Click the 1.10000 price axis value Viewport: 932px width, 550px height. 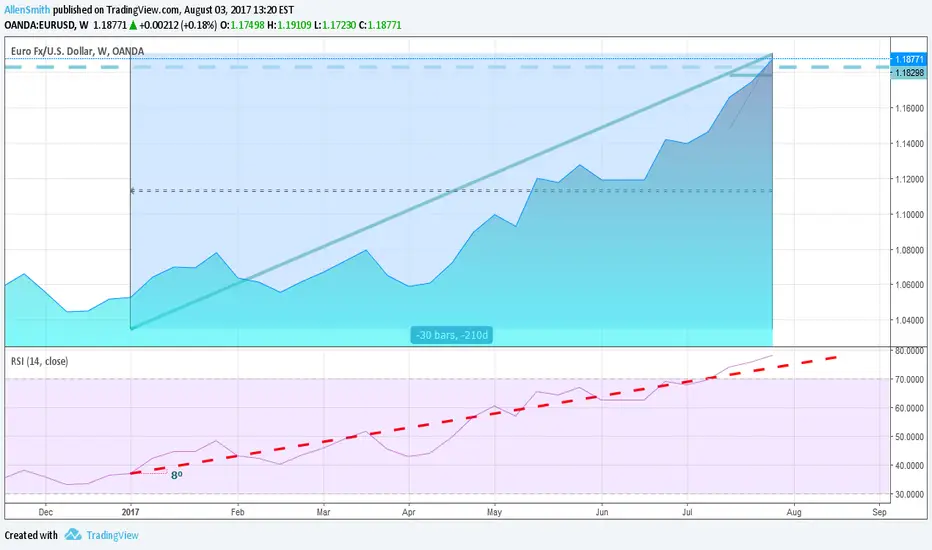click(909, 215)
